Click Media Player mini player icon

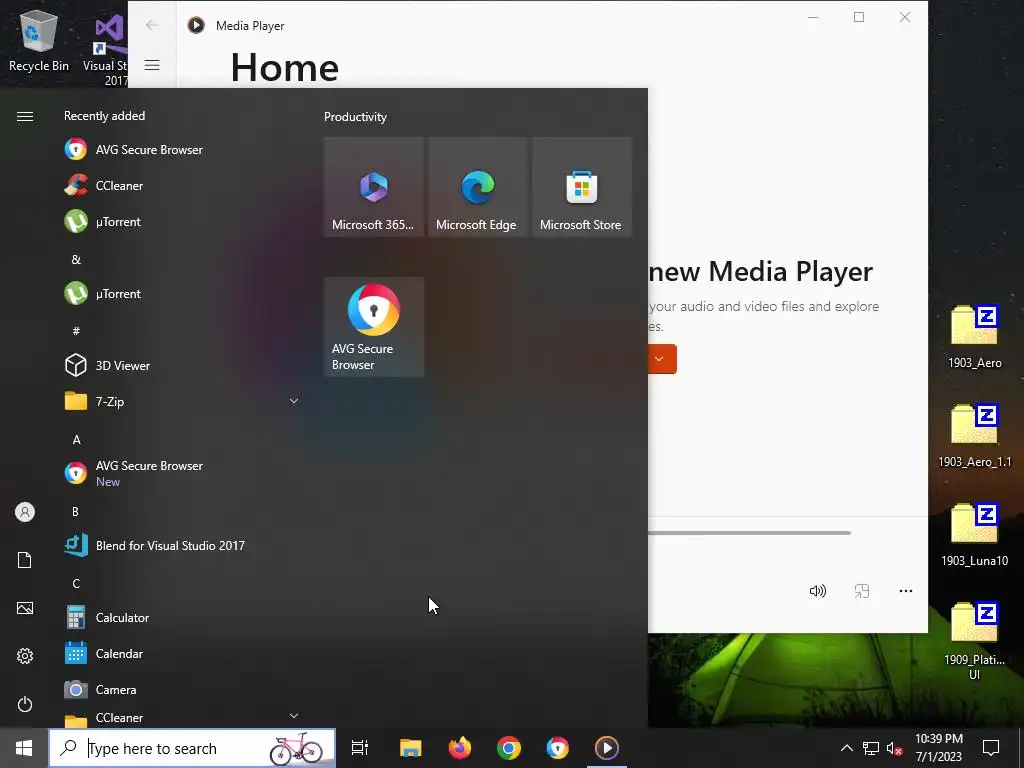click(862, 591)
